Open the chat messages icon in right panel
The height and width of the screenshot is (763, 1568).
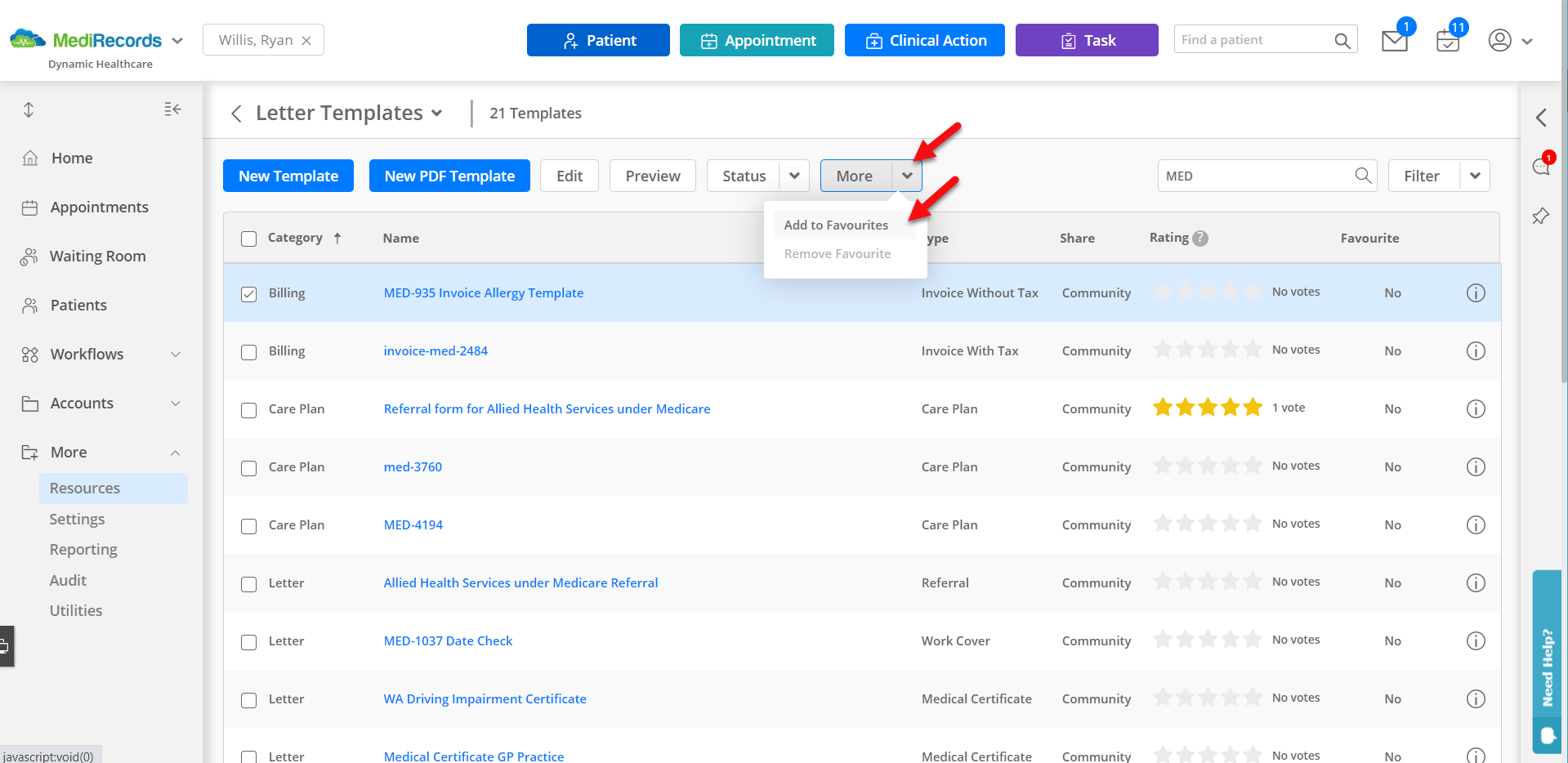pyautogui.click(x=1541, y=167)
